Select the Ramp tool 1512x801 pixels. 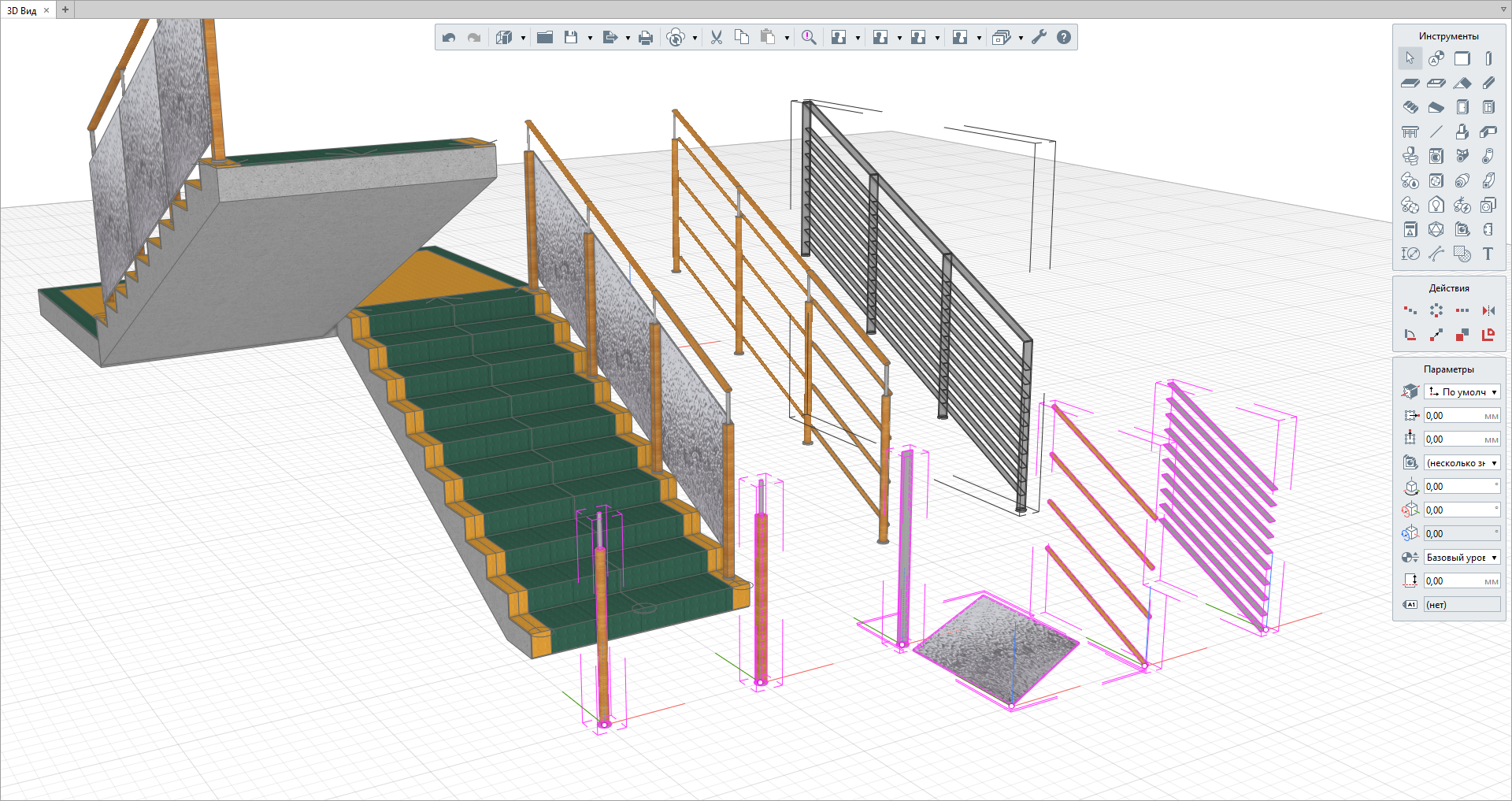click(x=1436, y=107)
